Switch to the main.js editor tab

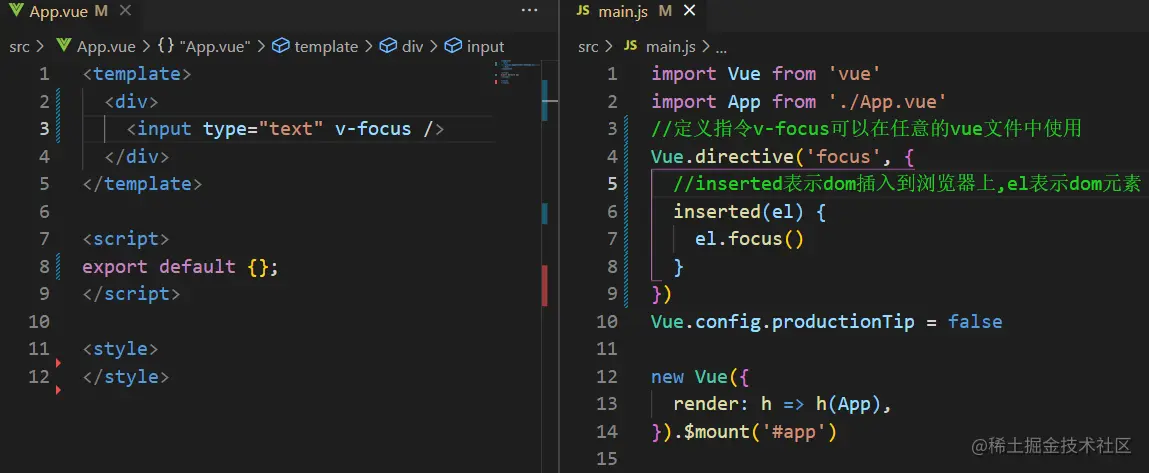click(x=636, y=11)
